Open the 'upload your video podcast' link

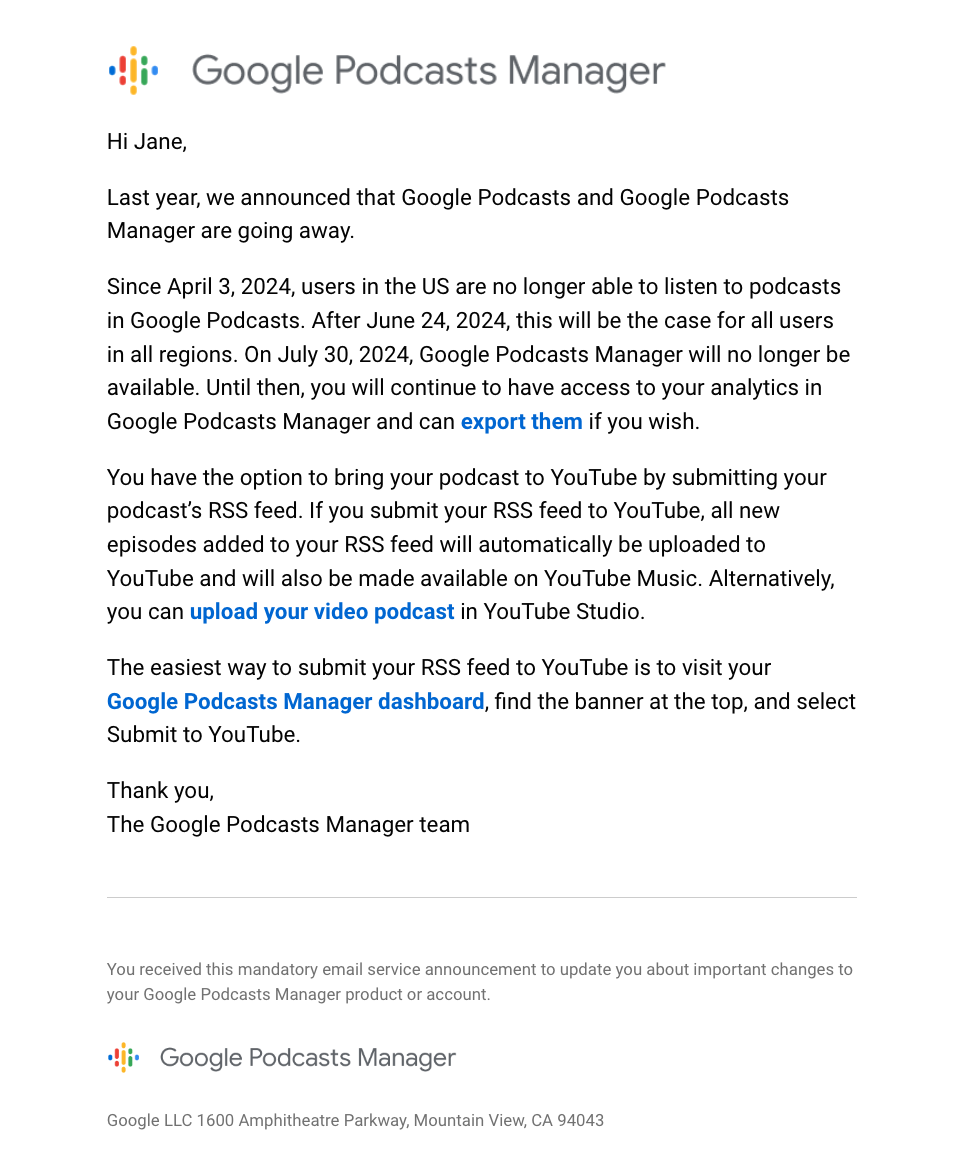322,611
